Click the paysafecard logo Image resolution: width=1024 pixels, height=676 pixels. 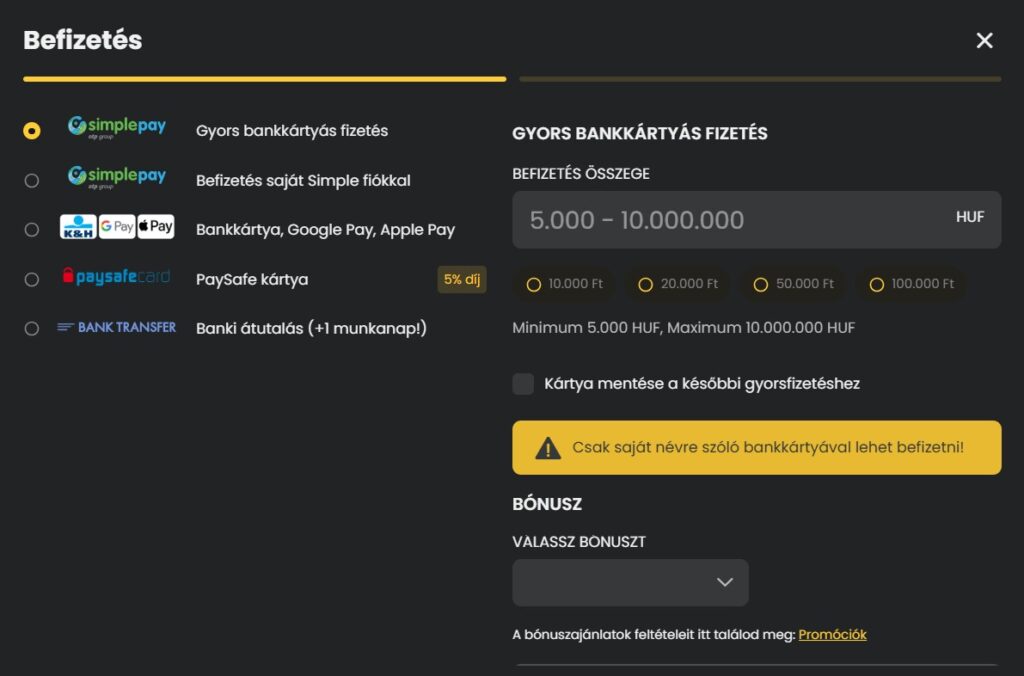coord(116,277)
